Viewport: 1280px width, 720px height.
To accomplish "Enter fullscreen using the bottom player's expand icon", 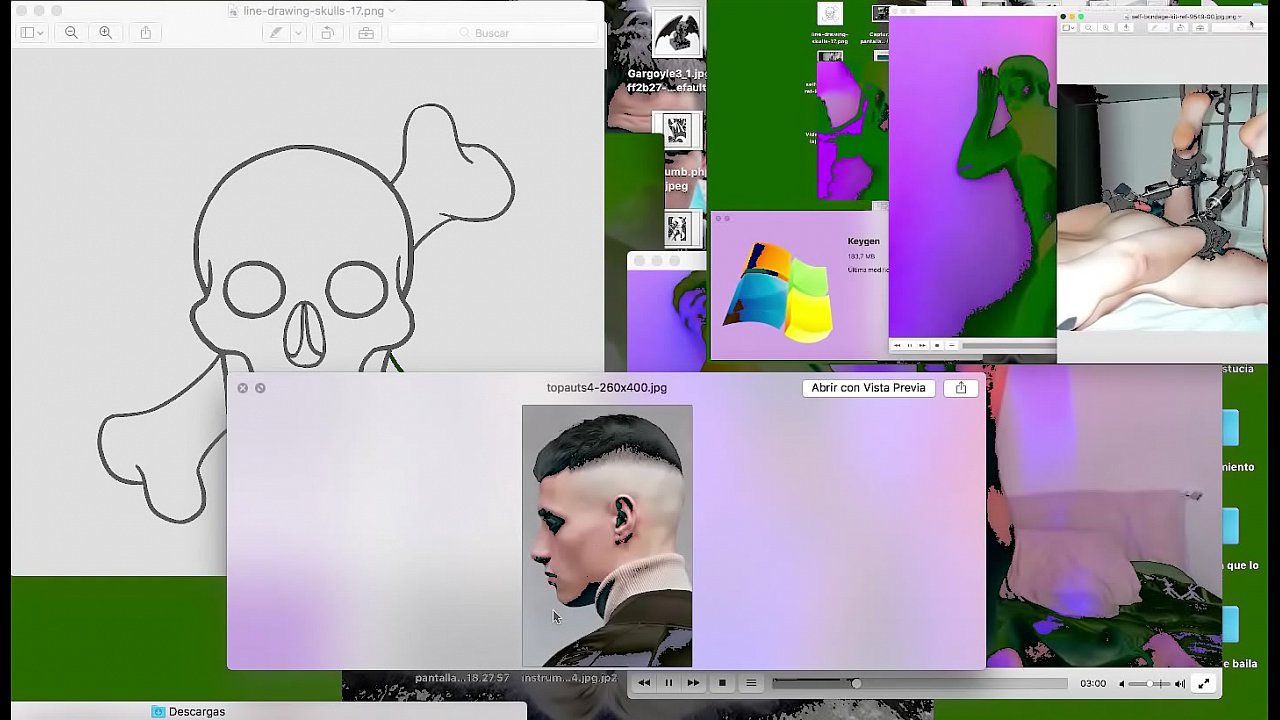I will (x=1203, y=683).
